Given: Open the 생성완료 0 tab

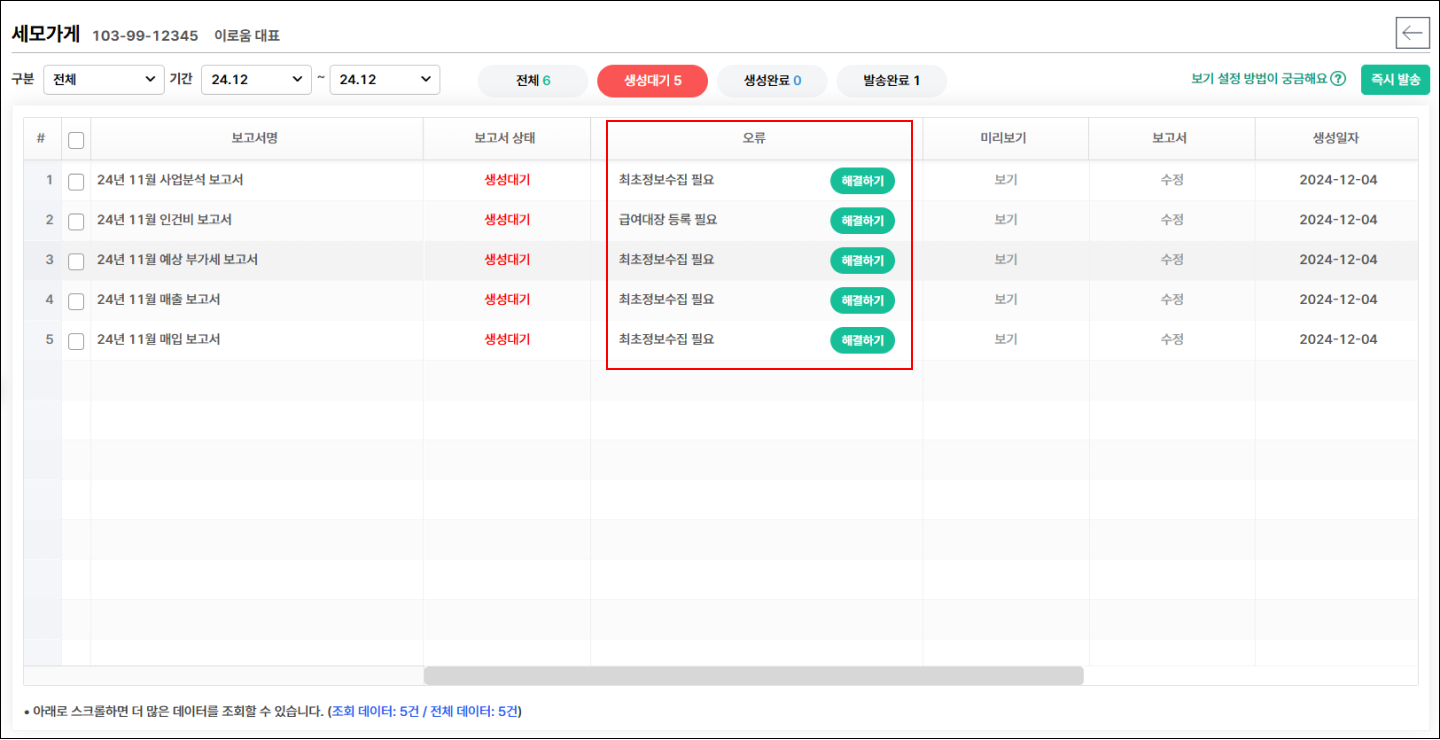Looking at the screenshot, I should (772, 81).
